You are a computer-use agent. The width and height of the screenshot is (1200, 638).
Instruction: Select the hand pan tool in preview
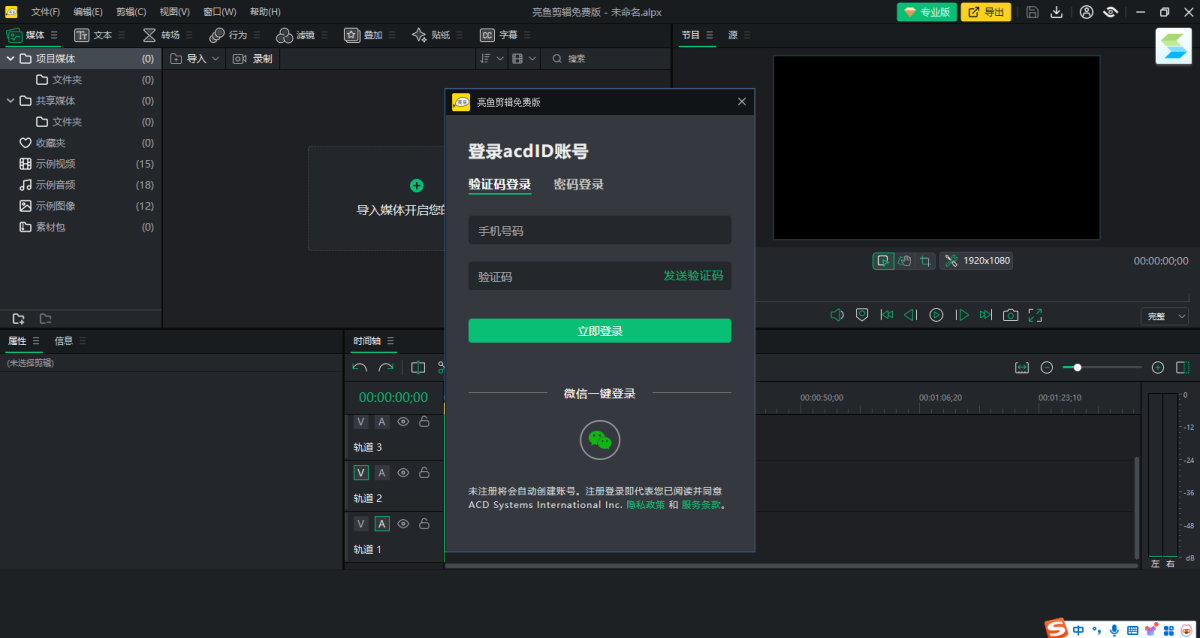click(x=904, y=260)
